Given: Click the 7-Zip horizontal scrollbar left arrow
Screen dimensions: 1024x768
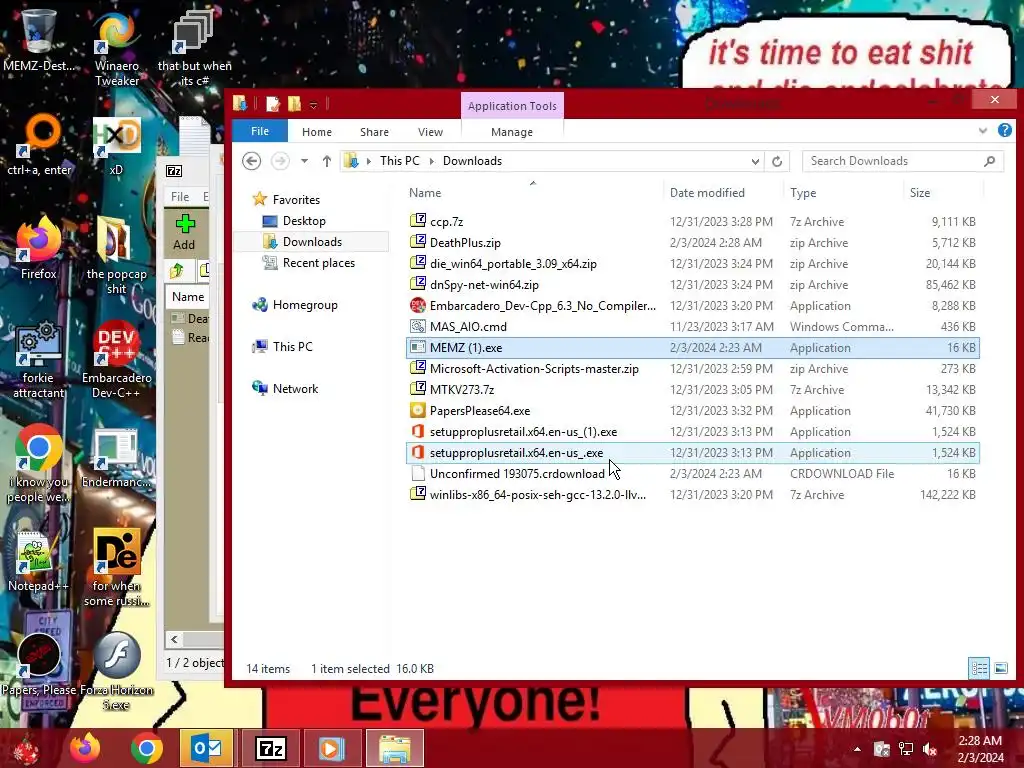Looking at the screenshot, I should 174,639.
